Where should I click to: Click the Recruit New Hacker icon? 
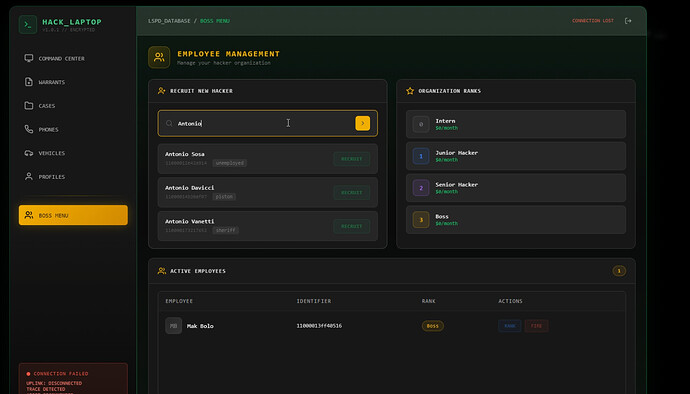click(x=161, y=91)
